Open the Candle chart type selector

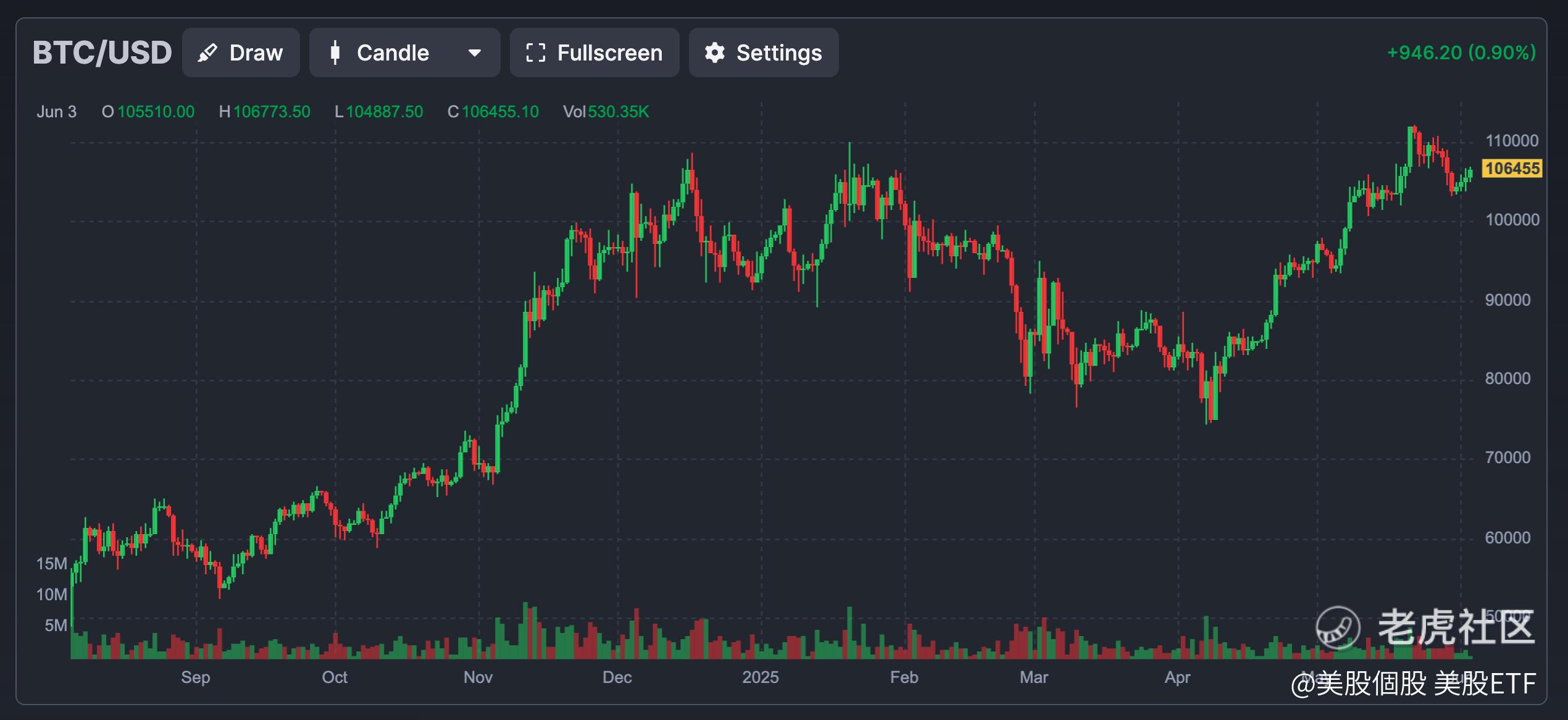[x=393, y=53]
